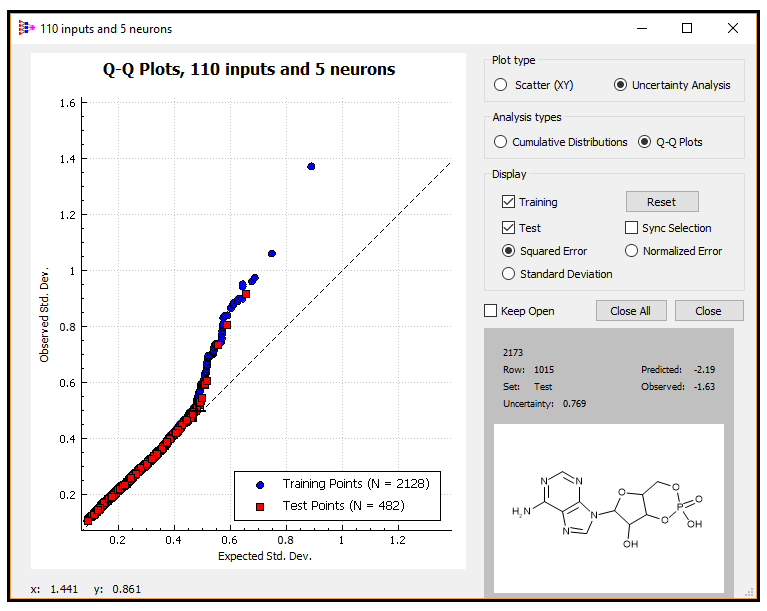Viewport: 767px width, 611px height.
Task: Click the Test Points legend entry
Action: (331, 506)
